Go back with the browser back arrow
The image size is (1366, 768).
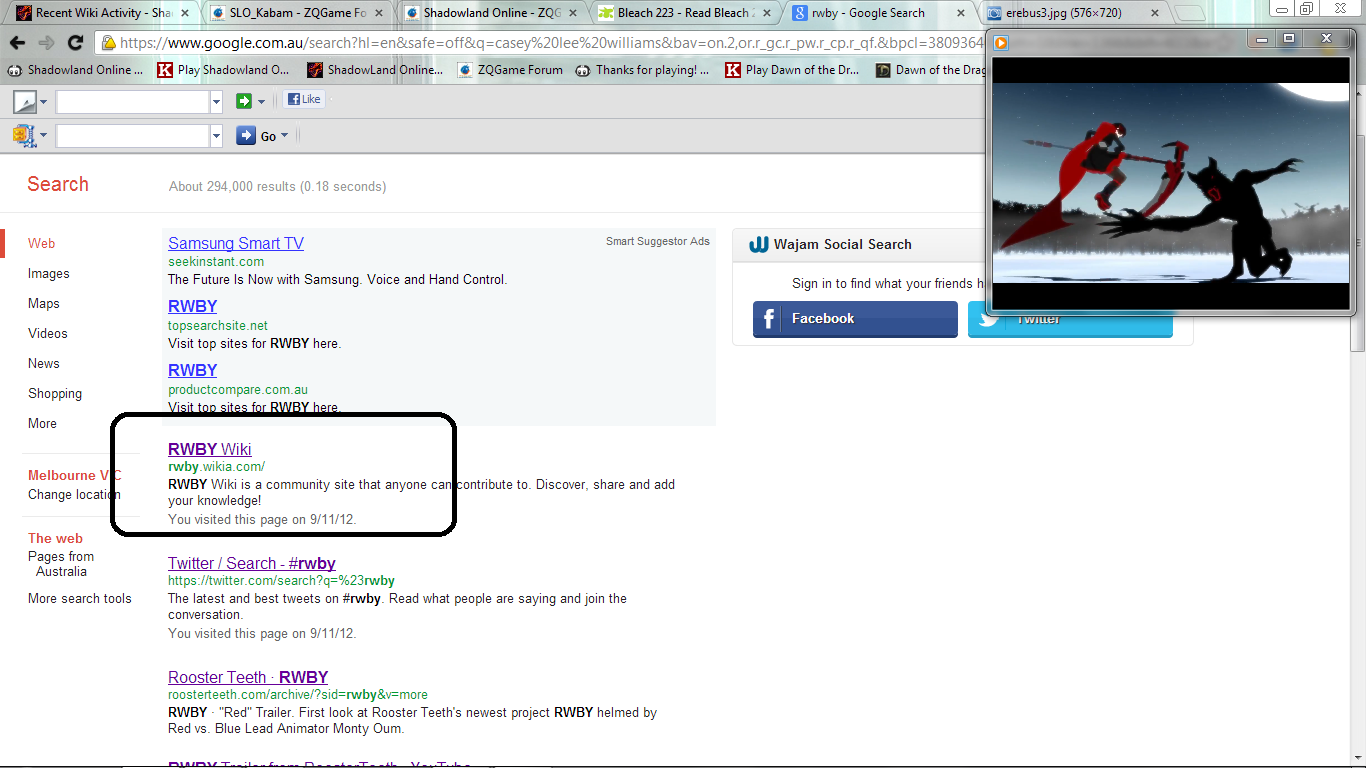pyautogui.click(x=17, y=43)
